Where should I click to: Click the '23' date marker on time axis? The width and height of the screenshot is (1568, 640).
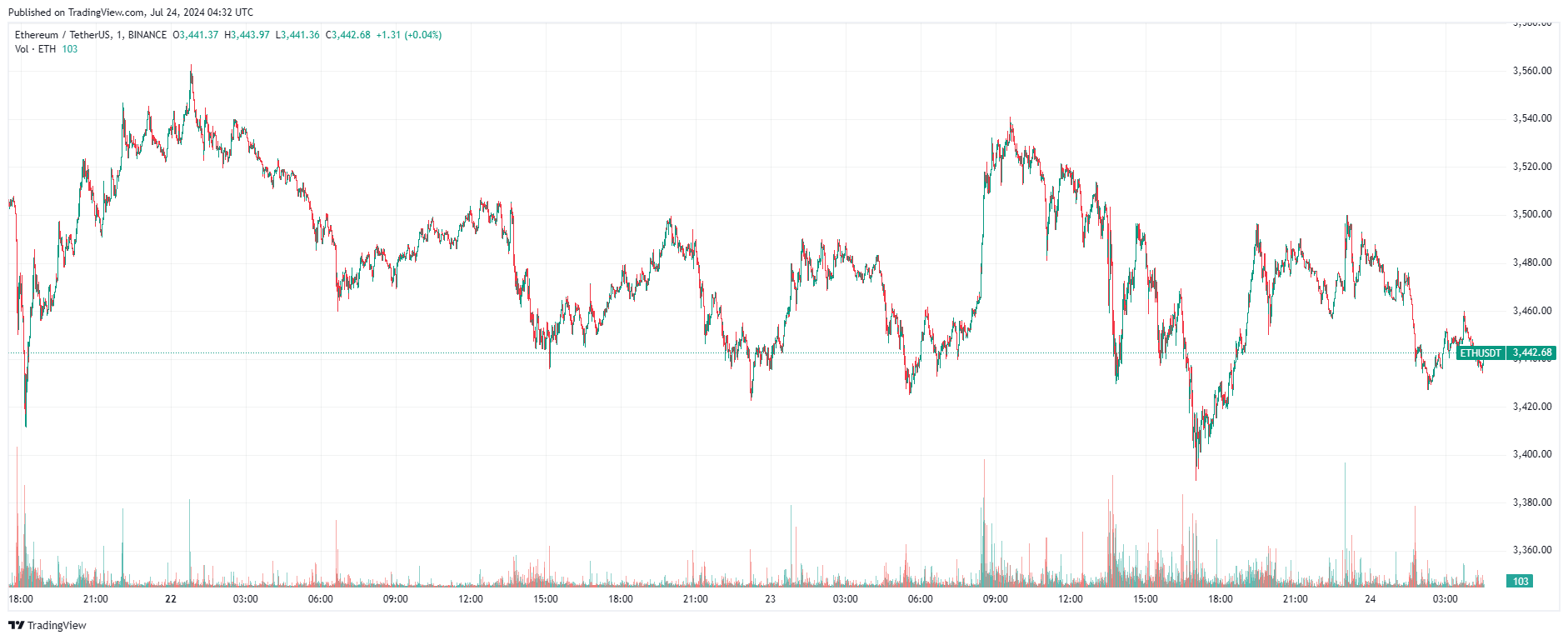coord(770,599)
